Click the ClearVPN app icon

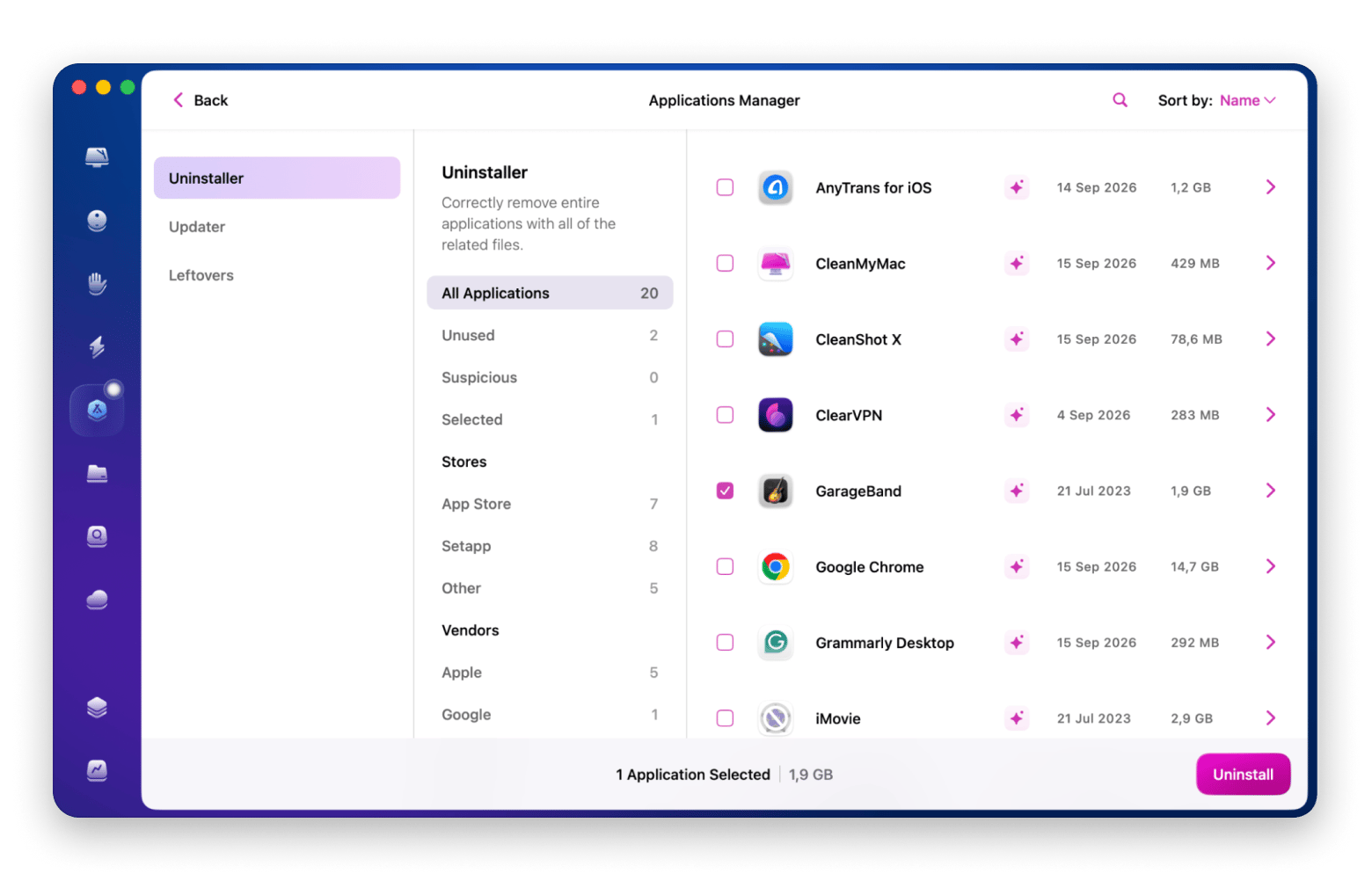point(776,415)
